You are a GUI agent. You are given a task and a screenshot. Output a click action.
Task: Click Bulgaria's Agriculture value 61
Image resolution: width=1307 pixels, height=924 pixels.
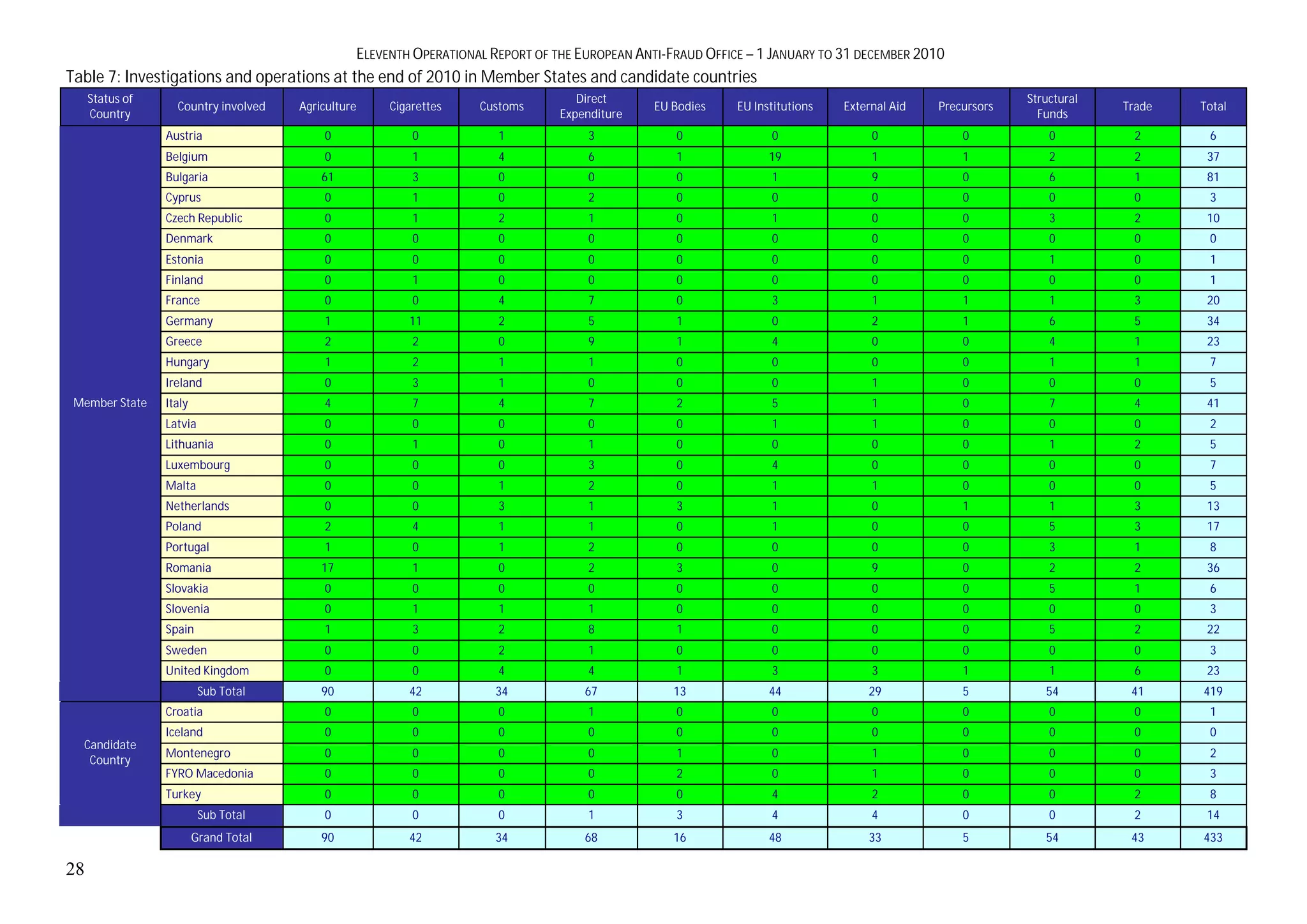(x=327, y=177)
